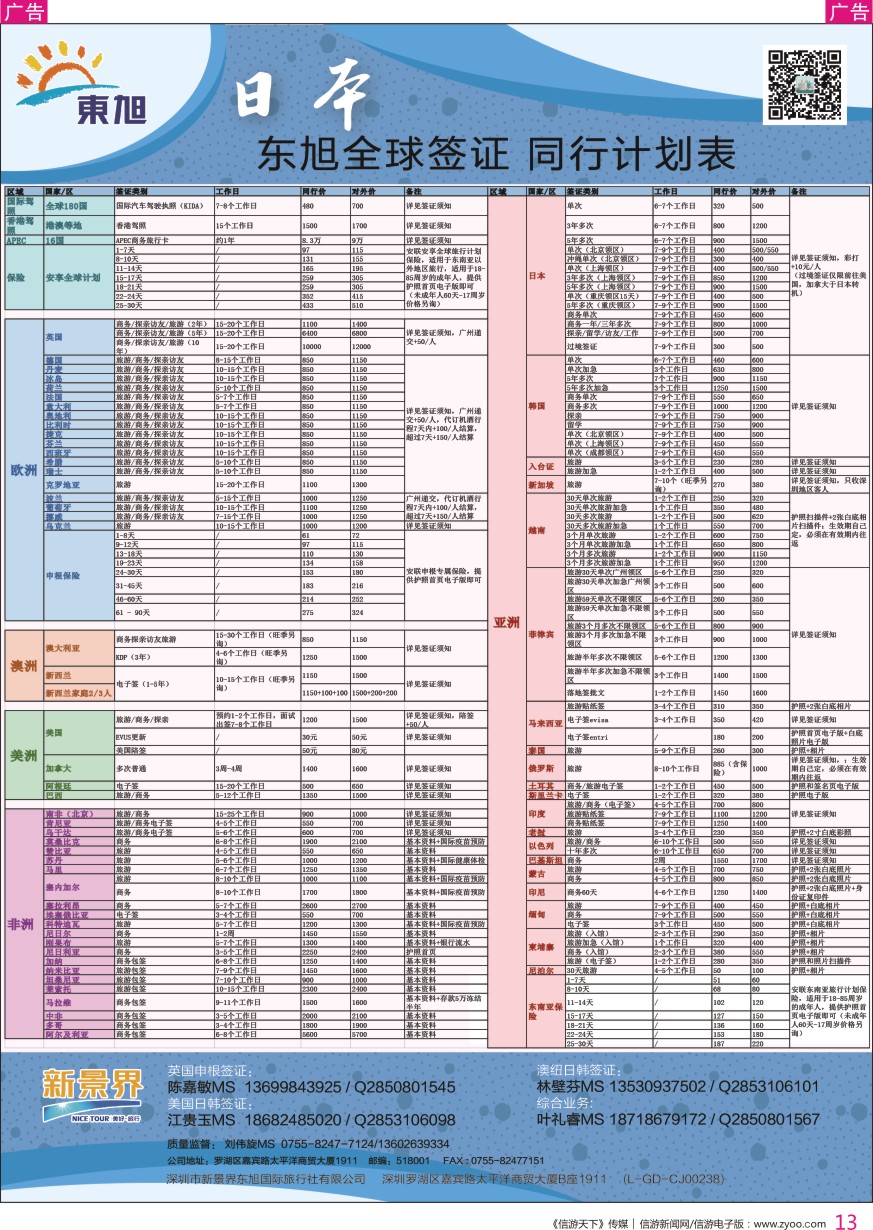The width and height of the screenshot is (873, 1230).
Task: Click the APEC region cell
Action: 24,241
